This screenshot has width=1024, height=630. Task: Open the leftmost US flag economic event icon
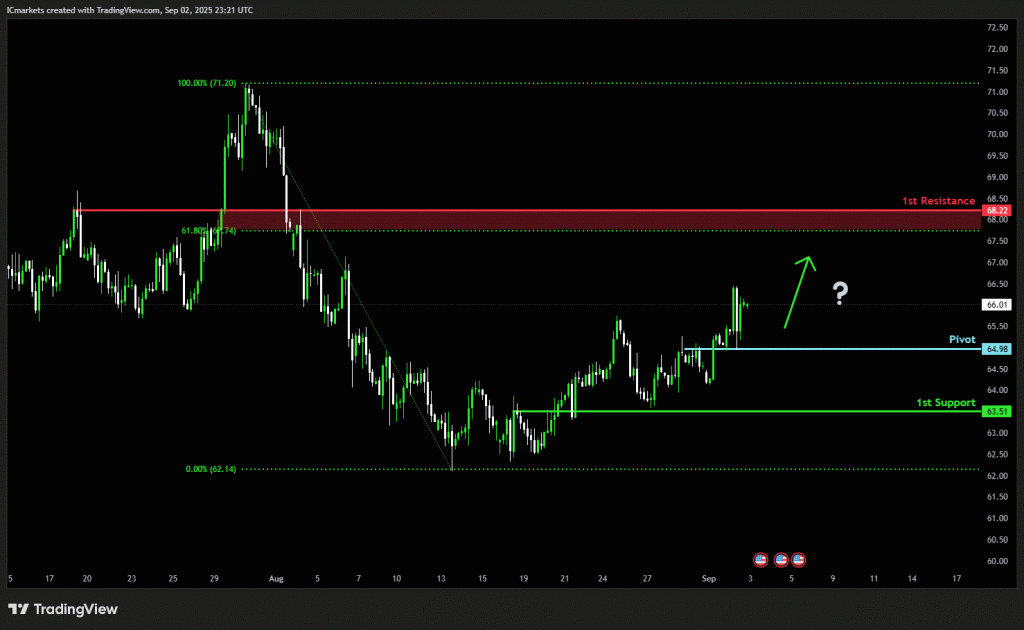tap(760, 559)
